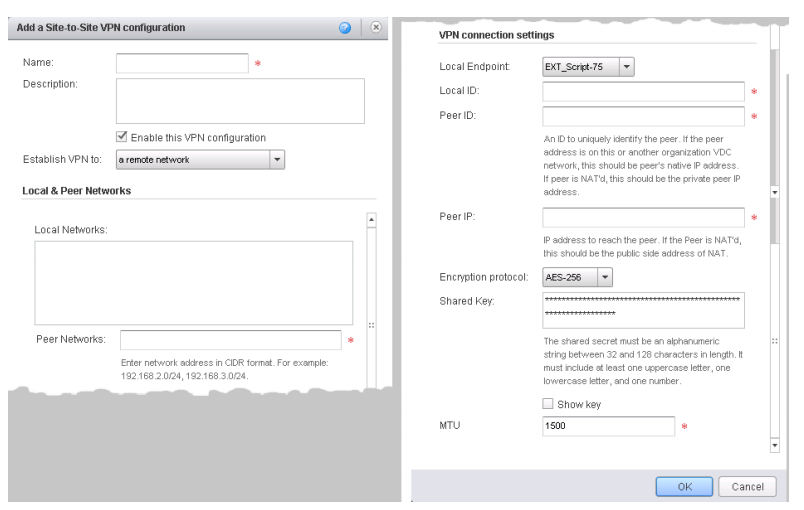The height and width of the screenshot is (510, 804).
Task: Click the resize grip right of Local Networks box
Action: (x=372, y=325)
